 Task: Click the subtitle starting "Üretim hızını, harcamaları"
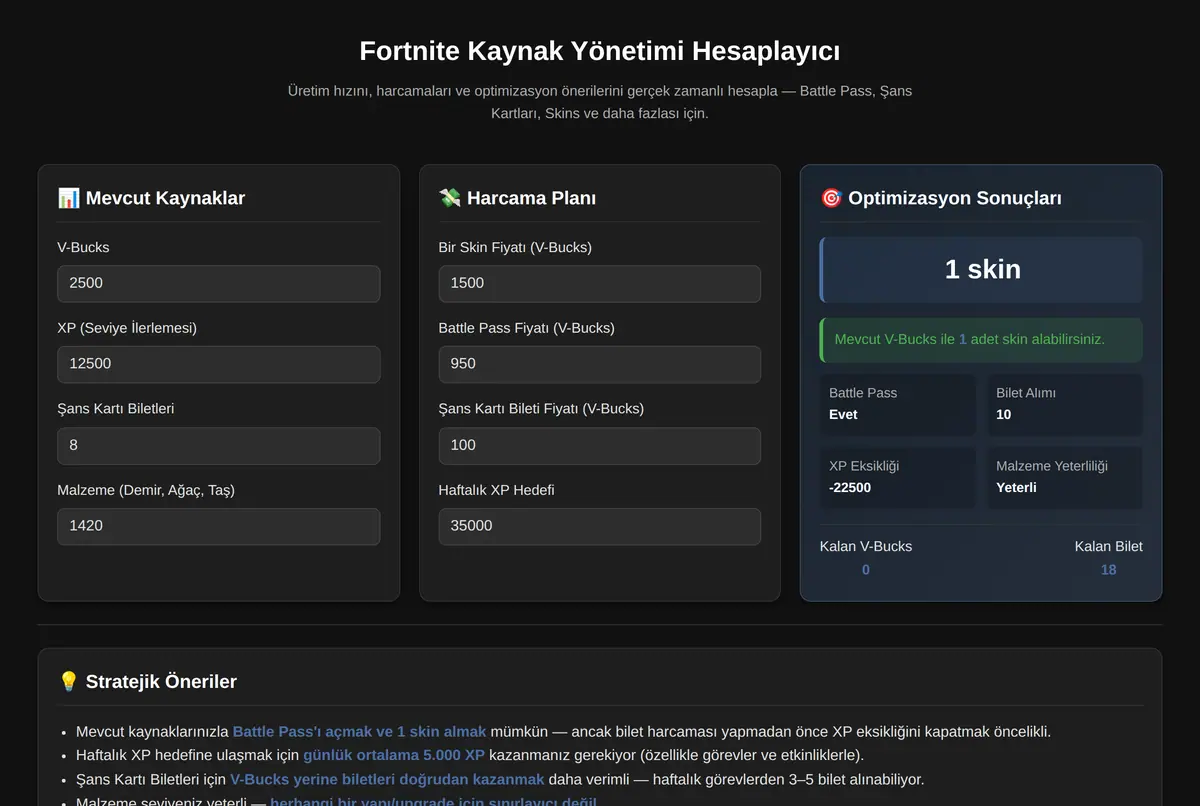point(600,102)
